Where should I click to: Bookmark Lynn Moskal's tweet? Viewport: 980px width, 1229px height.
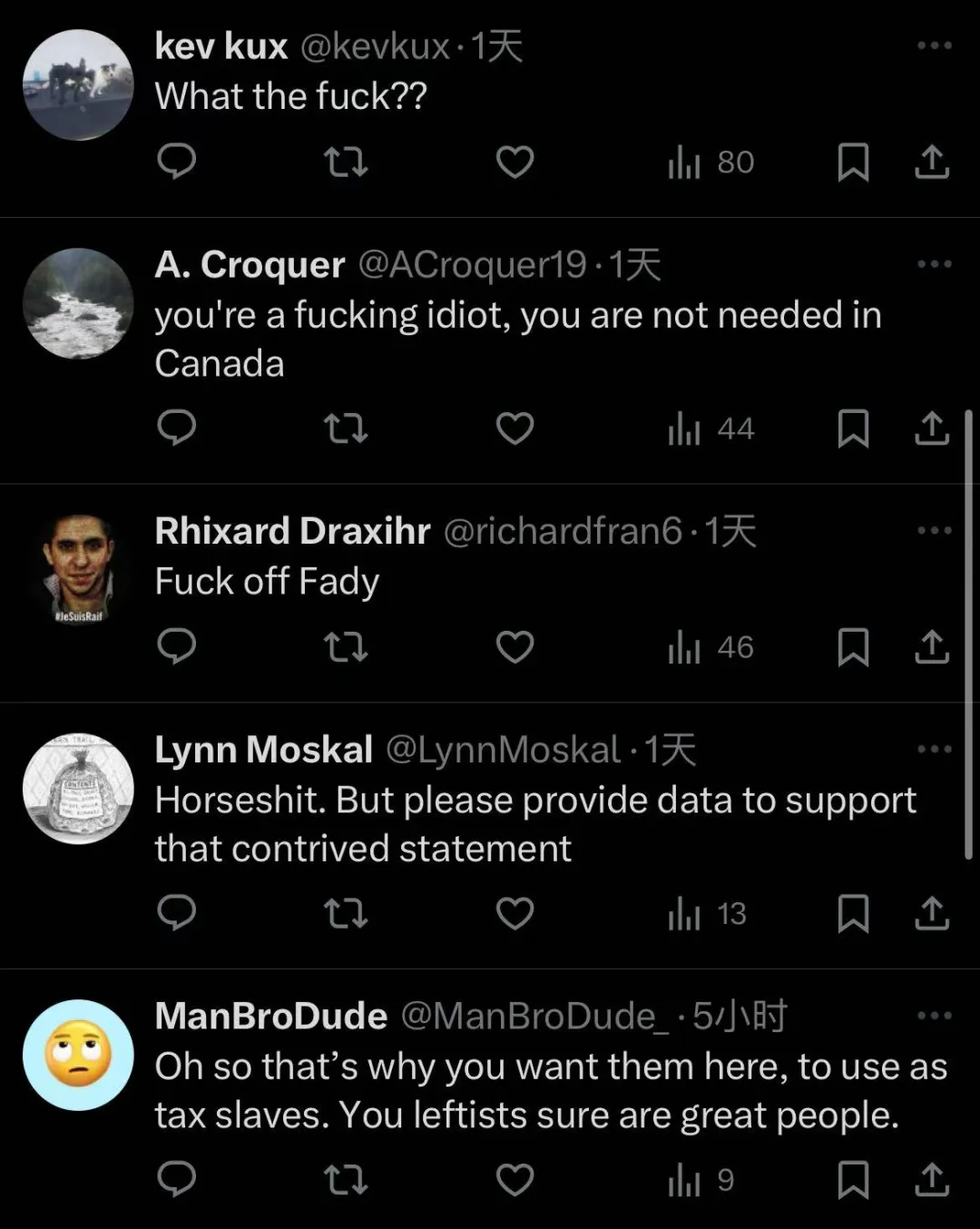(853, 913)
